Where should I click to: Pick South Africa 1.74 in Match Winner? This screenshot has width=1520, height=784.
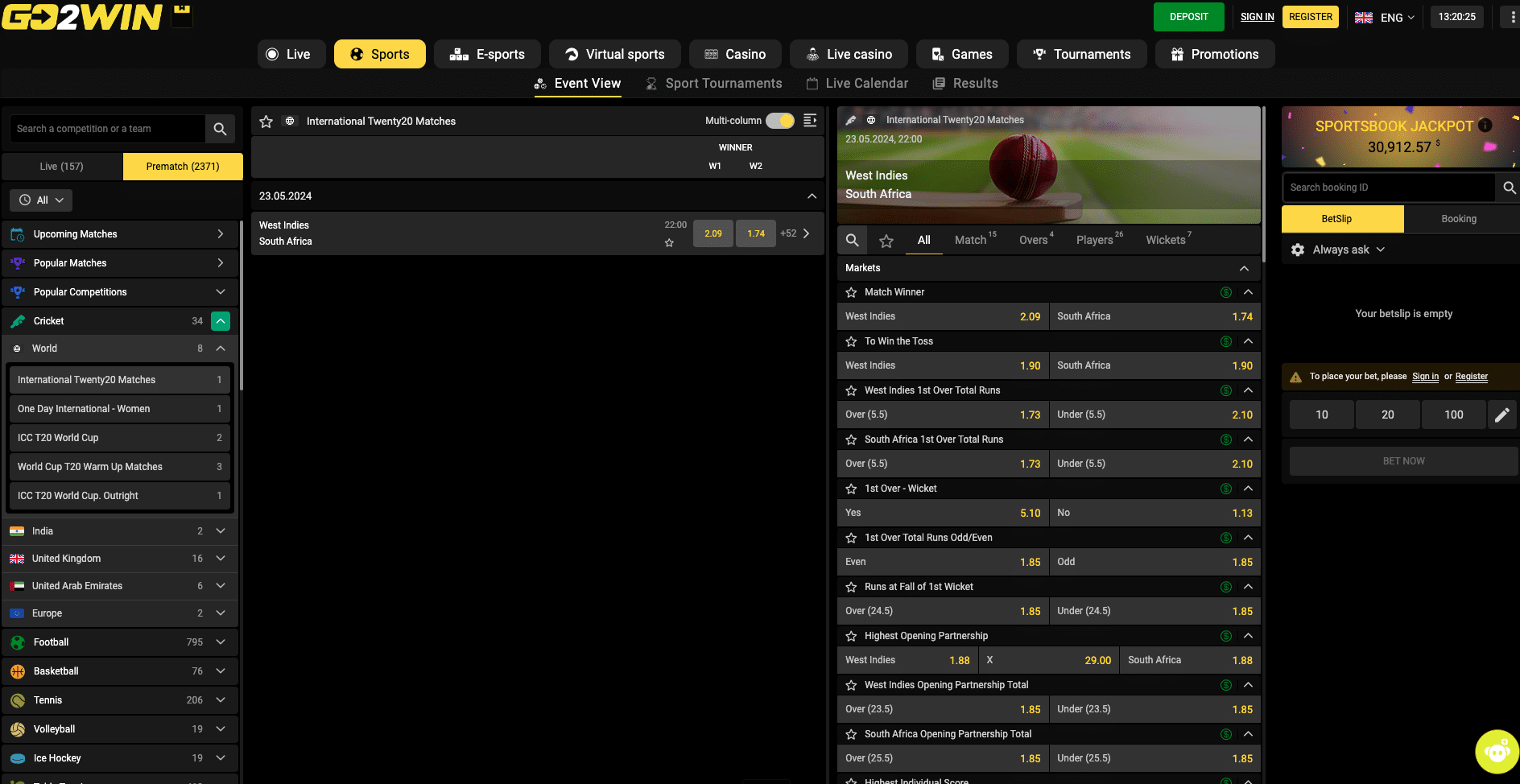(1155, 317)
